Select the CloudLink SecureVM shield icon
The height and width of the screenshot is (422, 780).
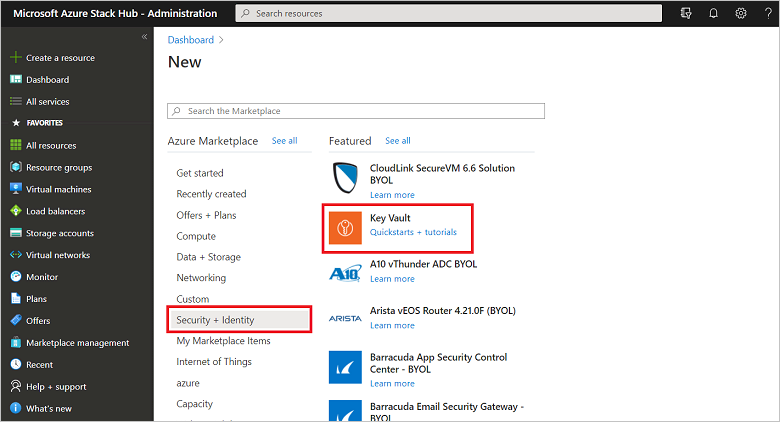click(x=345, y=180)
